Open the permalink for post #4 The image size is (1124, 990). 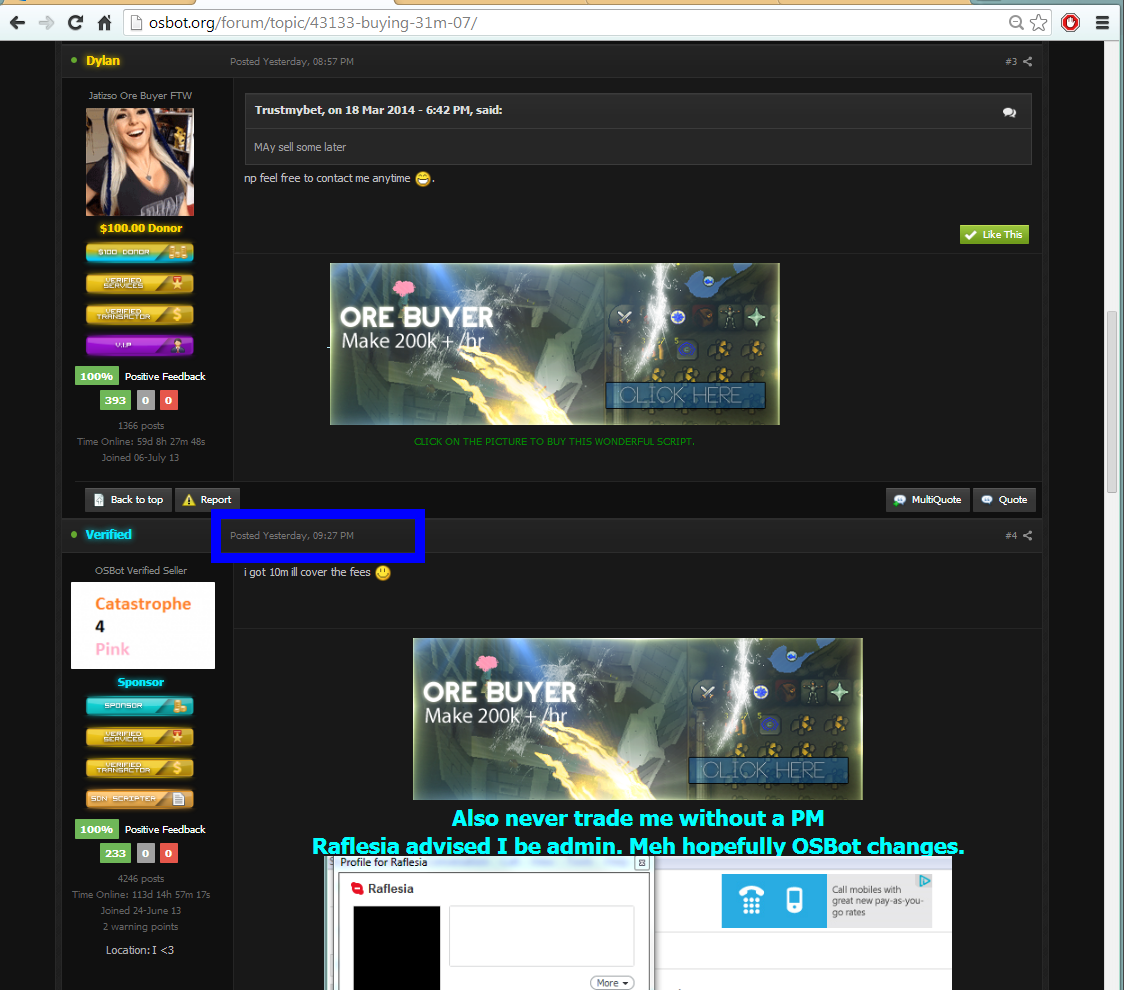click(1011, 536)
